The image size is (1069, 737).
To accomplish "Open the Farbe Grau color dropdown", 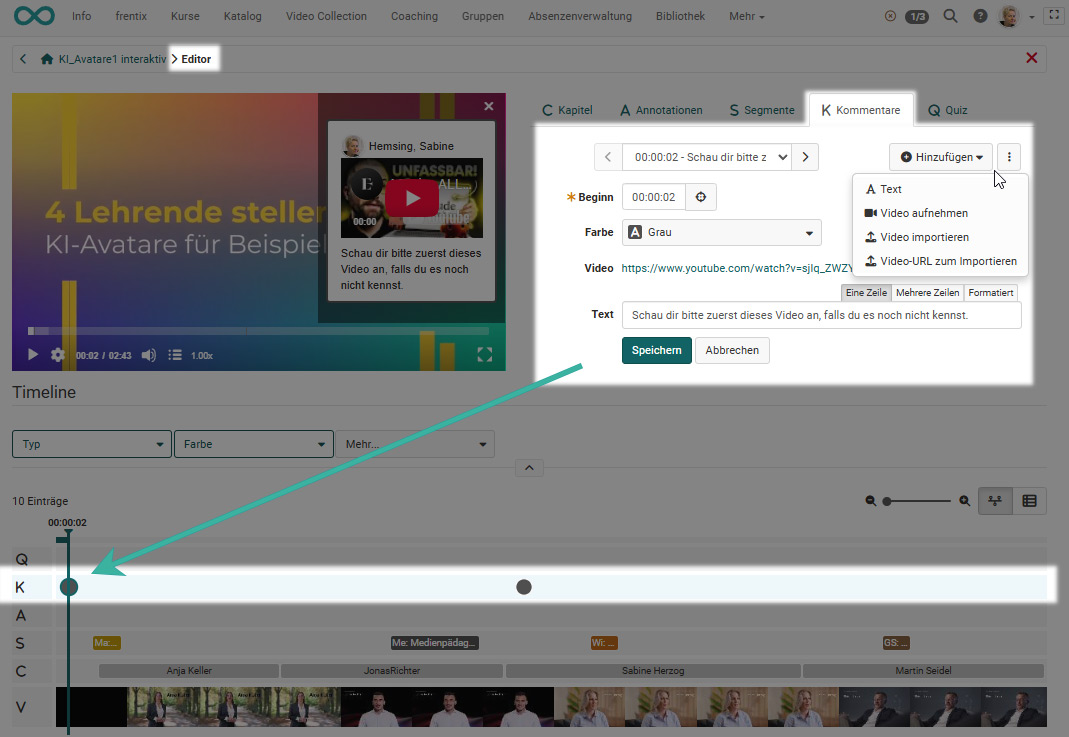I will (721, 233).
